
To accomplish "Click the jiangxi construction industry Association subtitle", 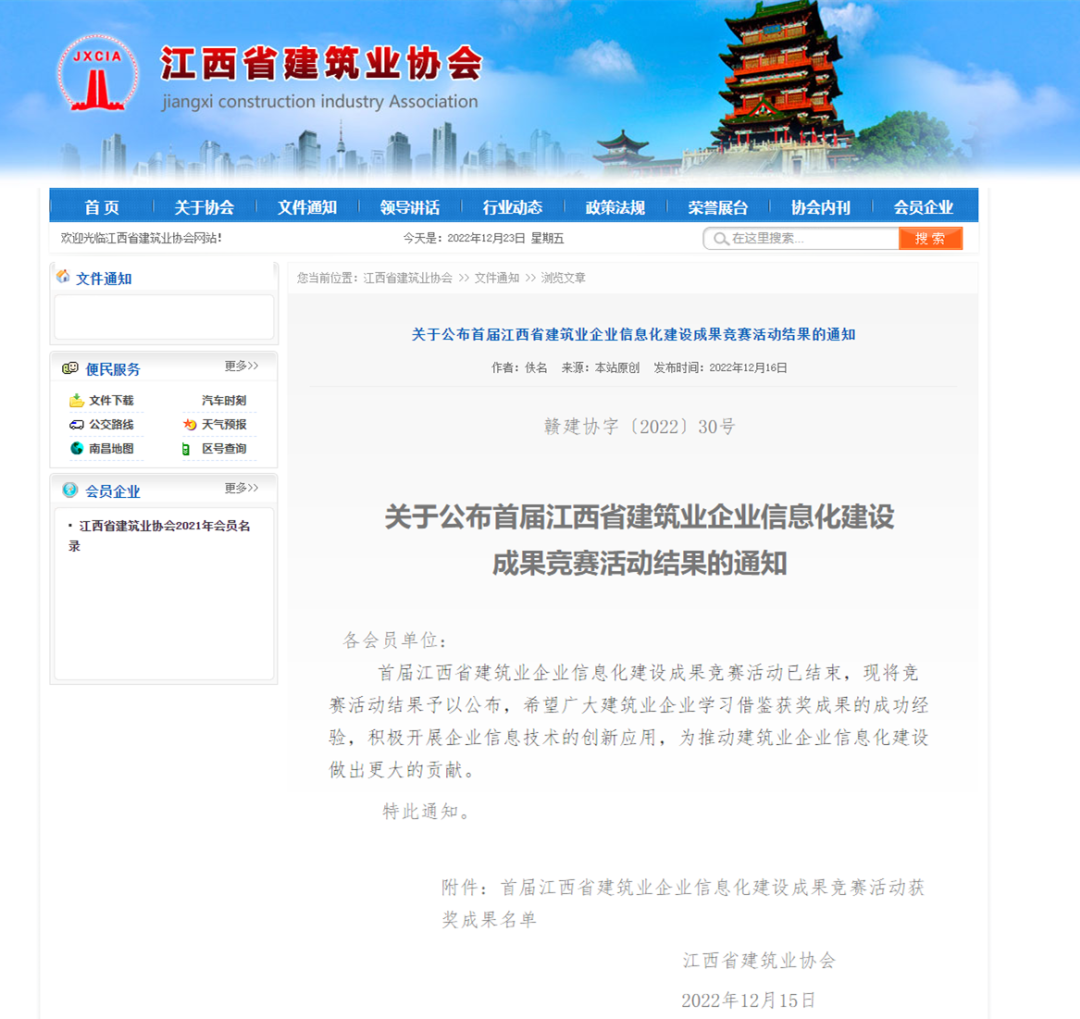I will tap(320, 102).
